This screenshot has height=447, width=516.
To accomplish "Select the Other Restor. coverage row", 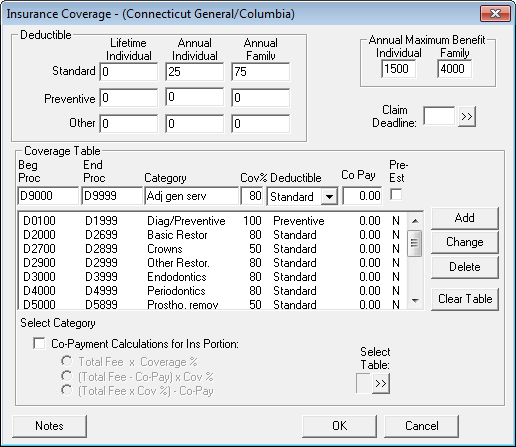I will click(x=213, y=263).
